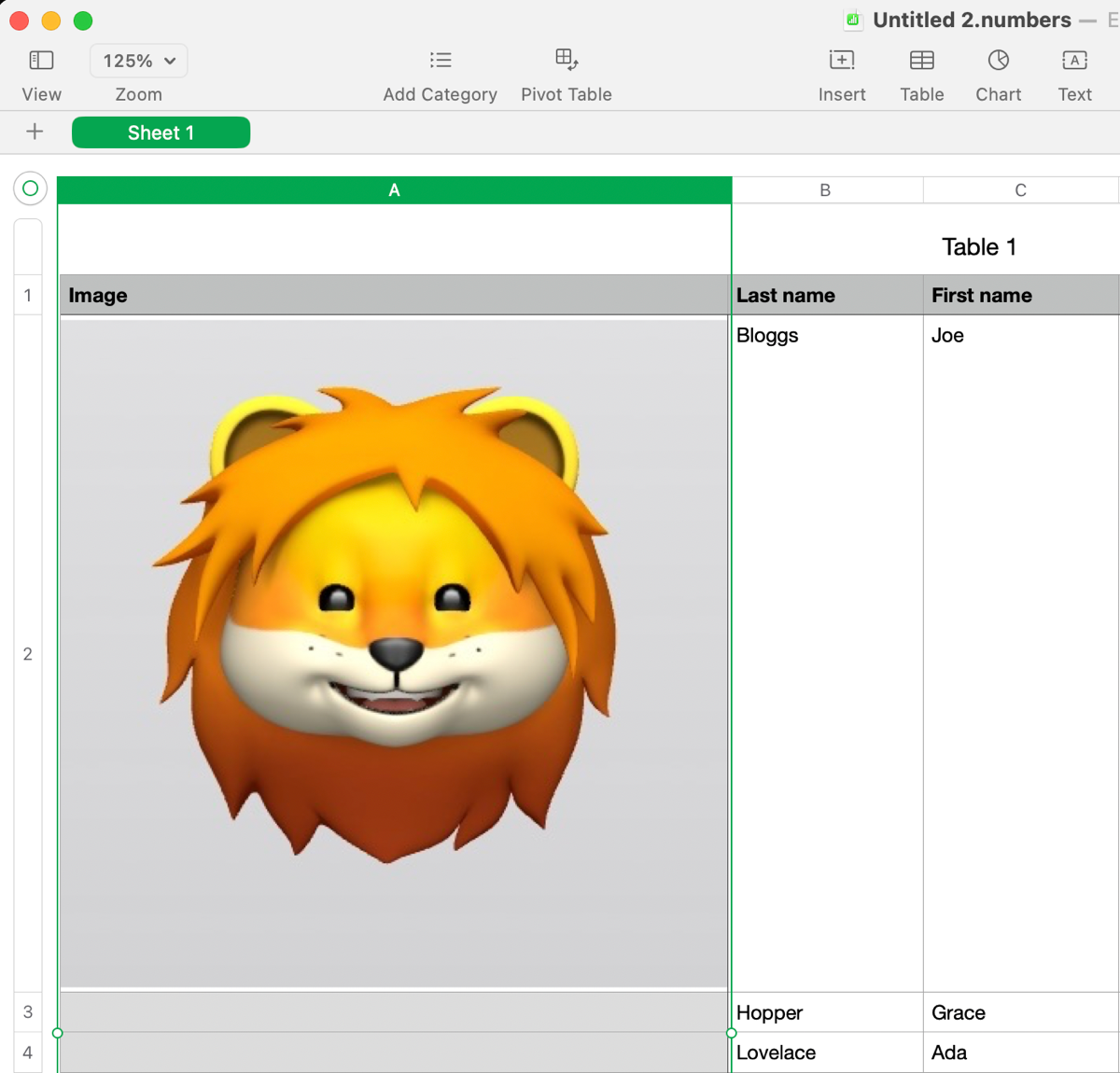Insert a Chart from the toolbar
Image resolution: width=1120 pixels, height=1073 pixels.
(998, 61)
